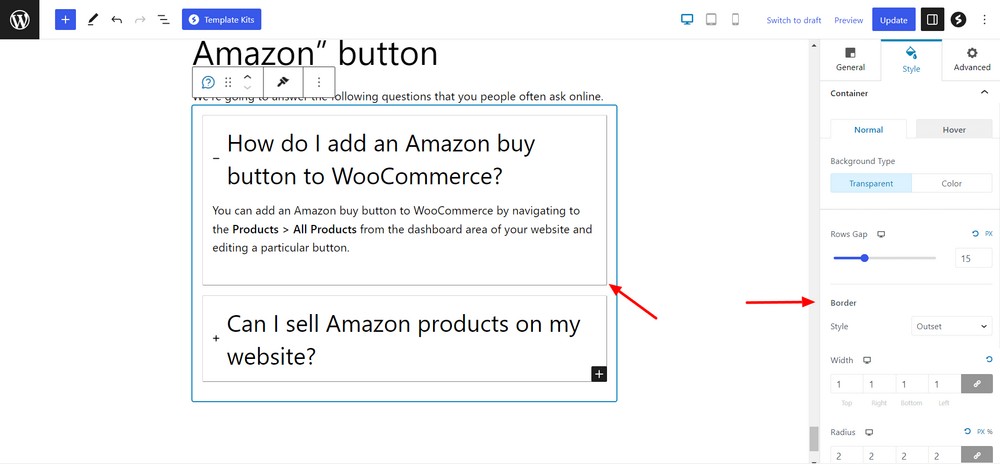Click the WordPress logo icon
Screen dimensions: 1000x464
click(19, 19)
